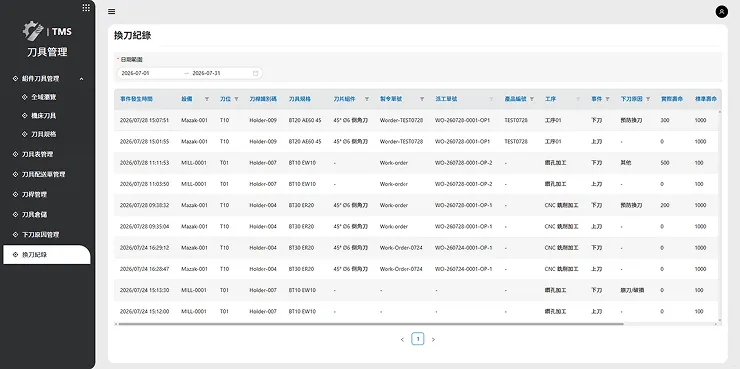Viewport: 740px width, 369px height.
Task: Select row timestamp 2026/07/28 15:07:51
Action: pyautogui.click(x=144, y=120)
